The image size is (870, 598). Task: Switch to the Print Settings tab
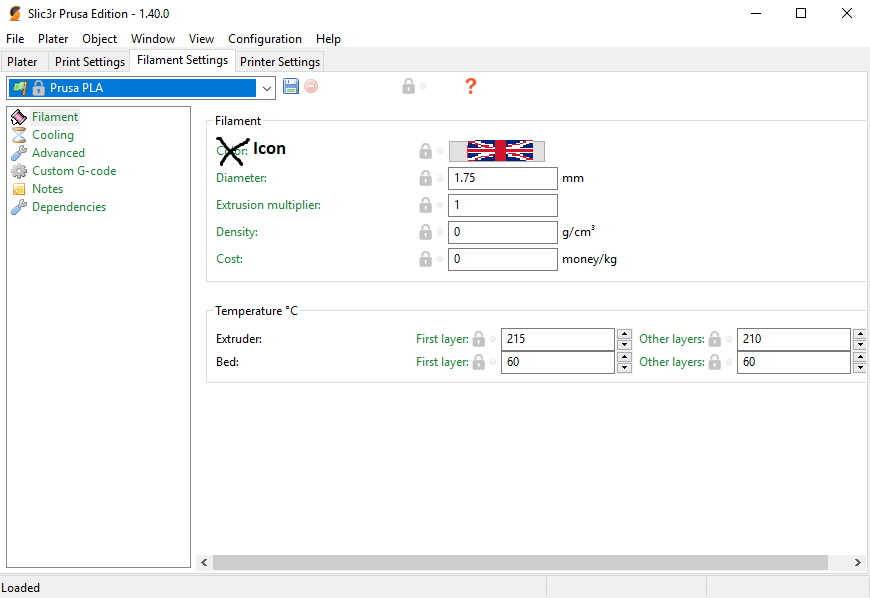[x=90, y=62]
